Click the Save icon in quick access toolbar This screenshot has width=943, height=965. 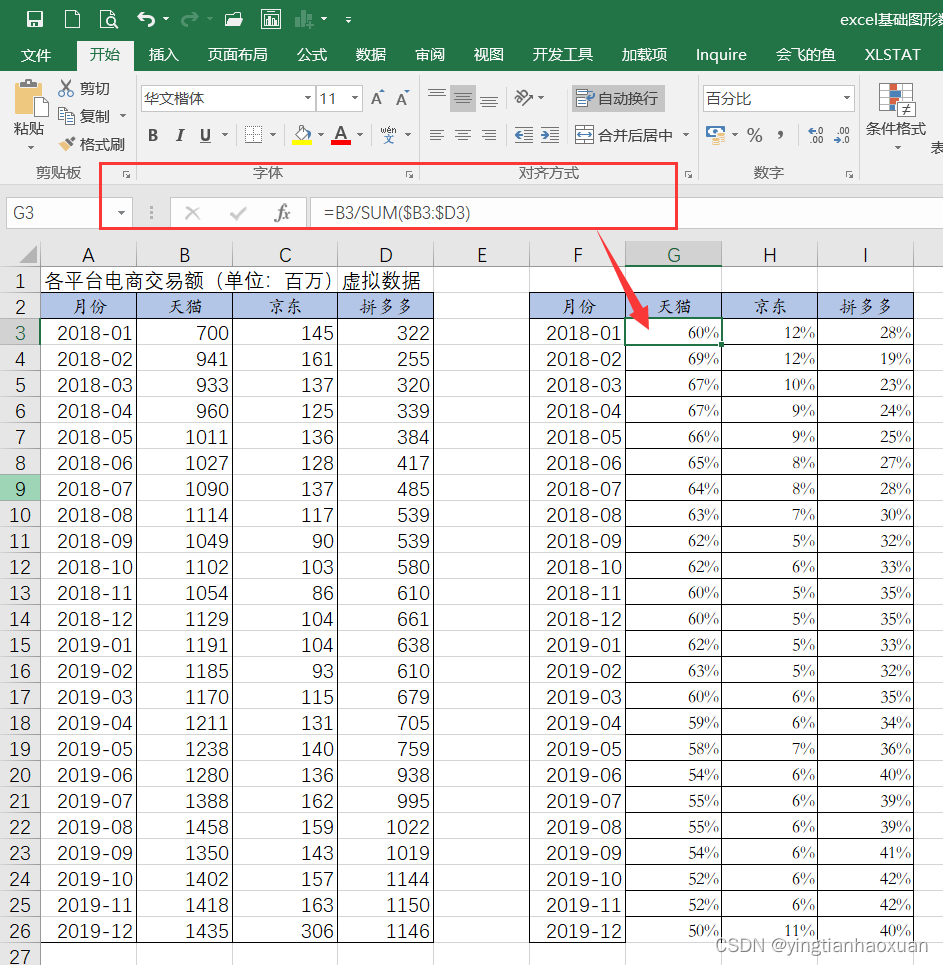coord(35,20)
